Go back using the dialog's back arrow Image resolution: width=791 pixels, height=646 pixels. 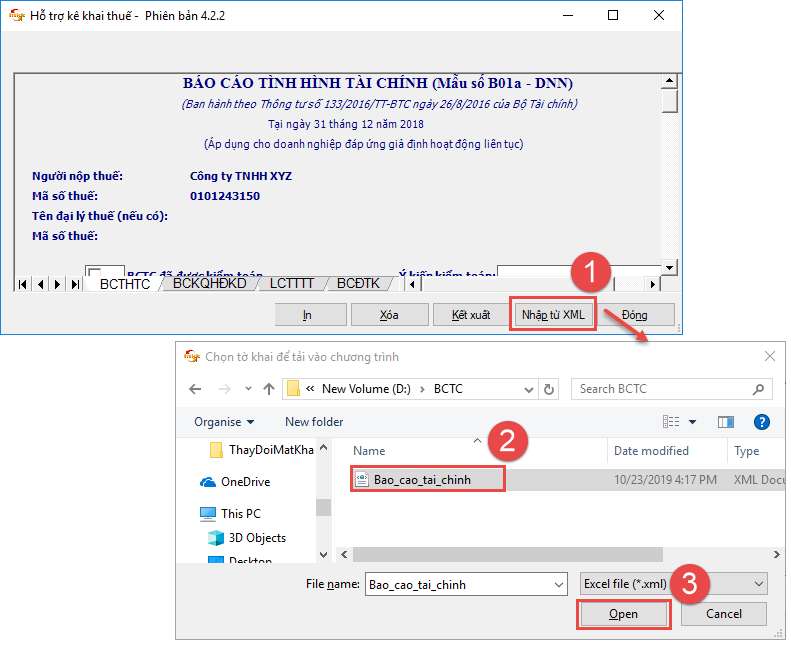(196, 389)
